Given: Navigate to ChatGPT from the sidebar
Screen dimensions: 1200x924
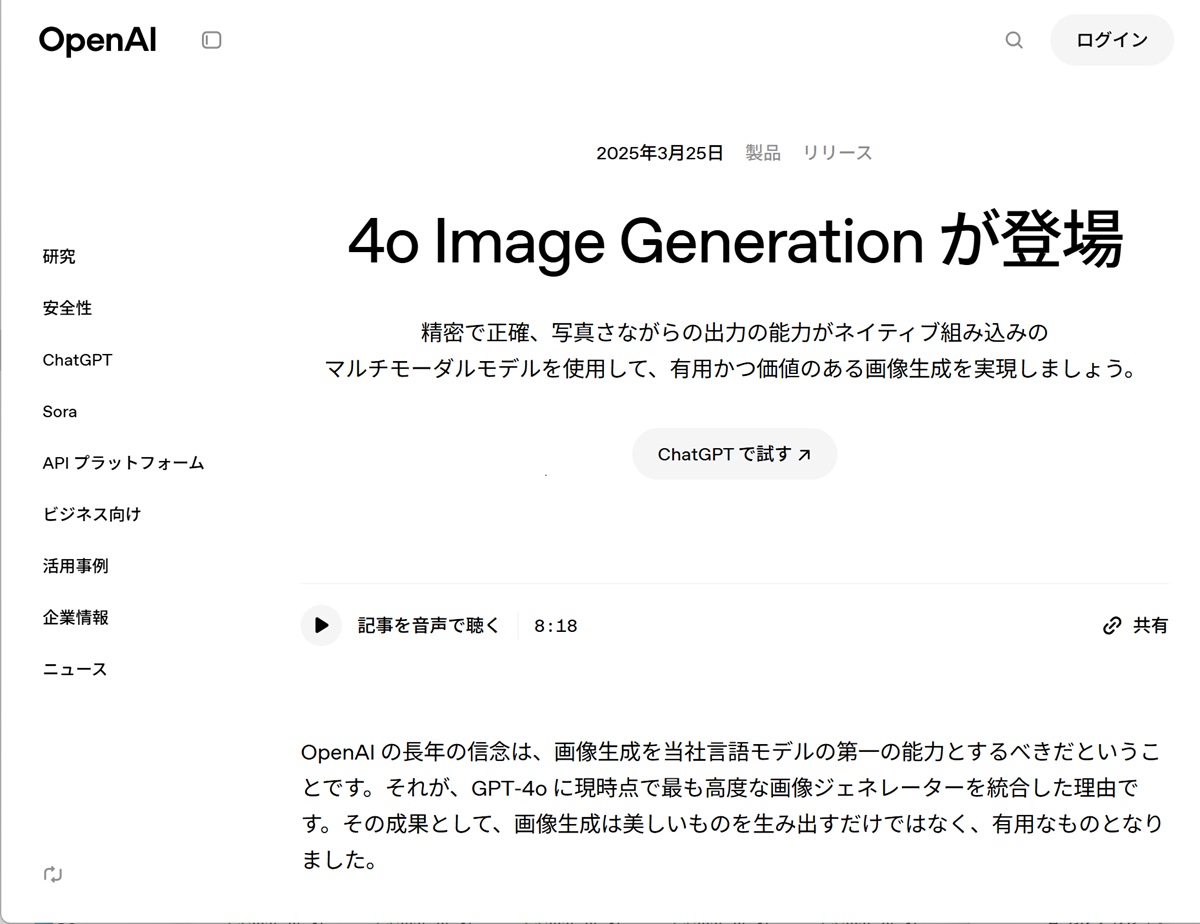Looking at the screenshot, I should tap(78, 360).
